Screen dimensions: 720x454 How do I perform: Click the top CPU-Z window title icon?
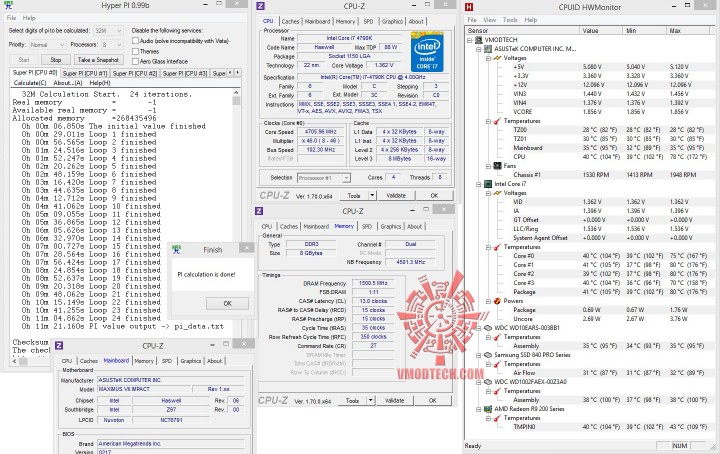[x=260, y=6]
